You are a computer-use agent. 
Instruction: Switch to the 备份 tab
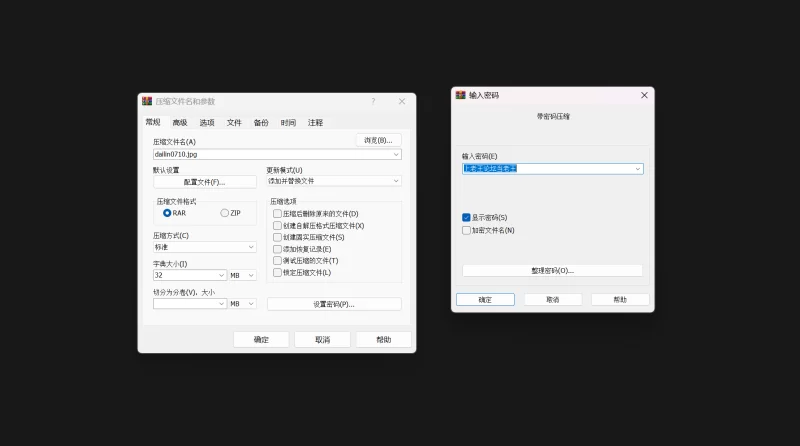tap(261, 122)
